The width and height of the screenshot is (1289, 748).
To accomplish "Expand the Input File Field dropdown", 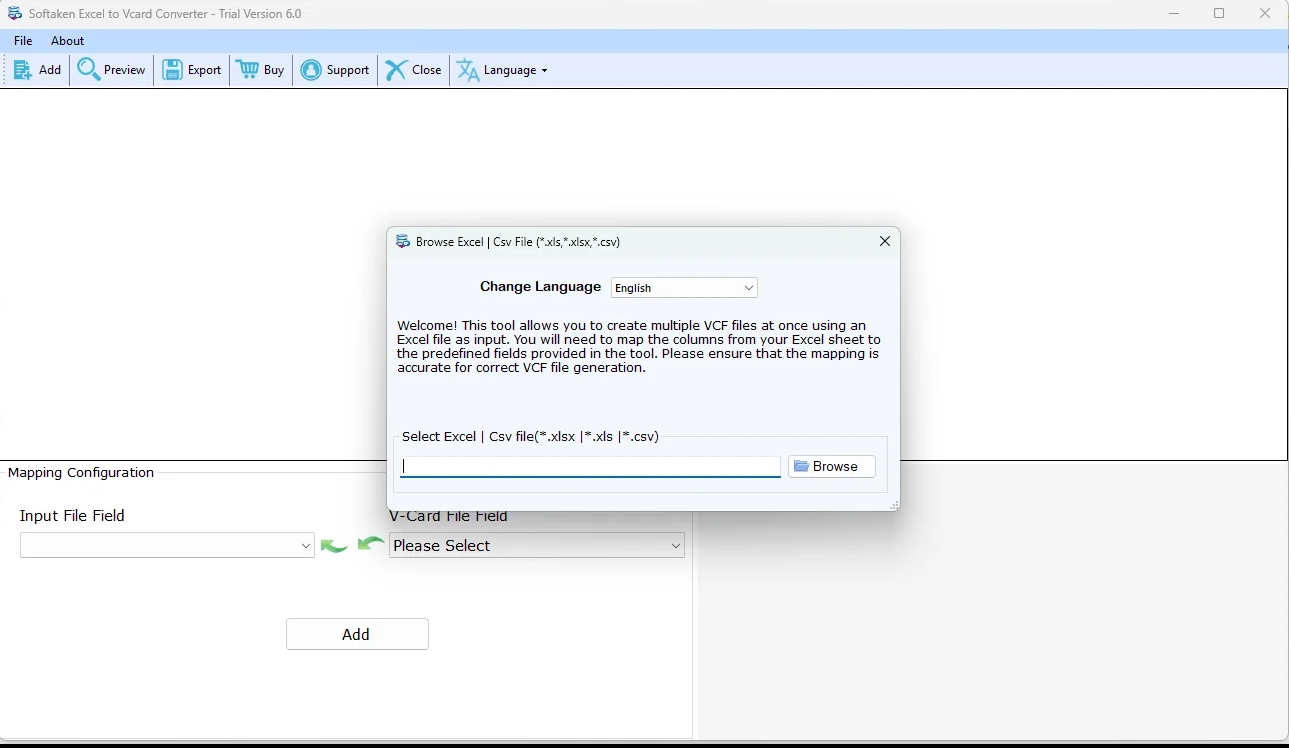I will (167, 545).
